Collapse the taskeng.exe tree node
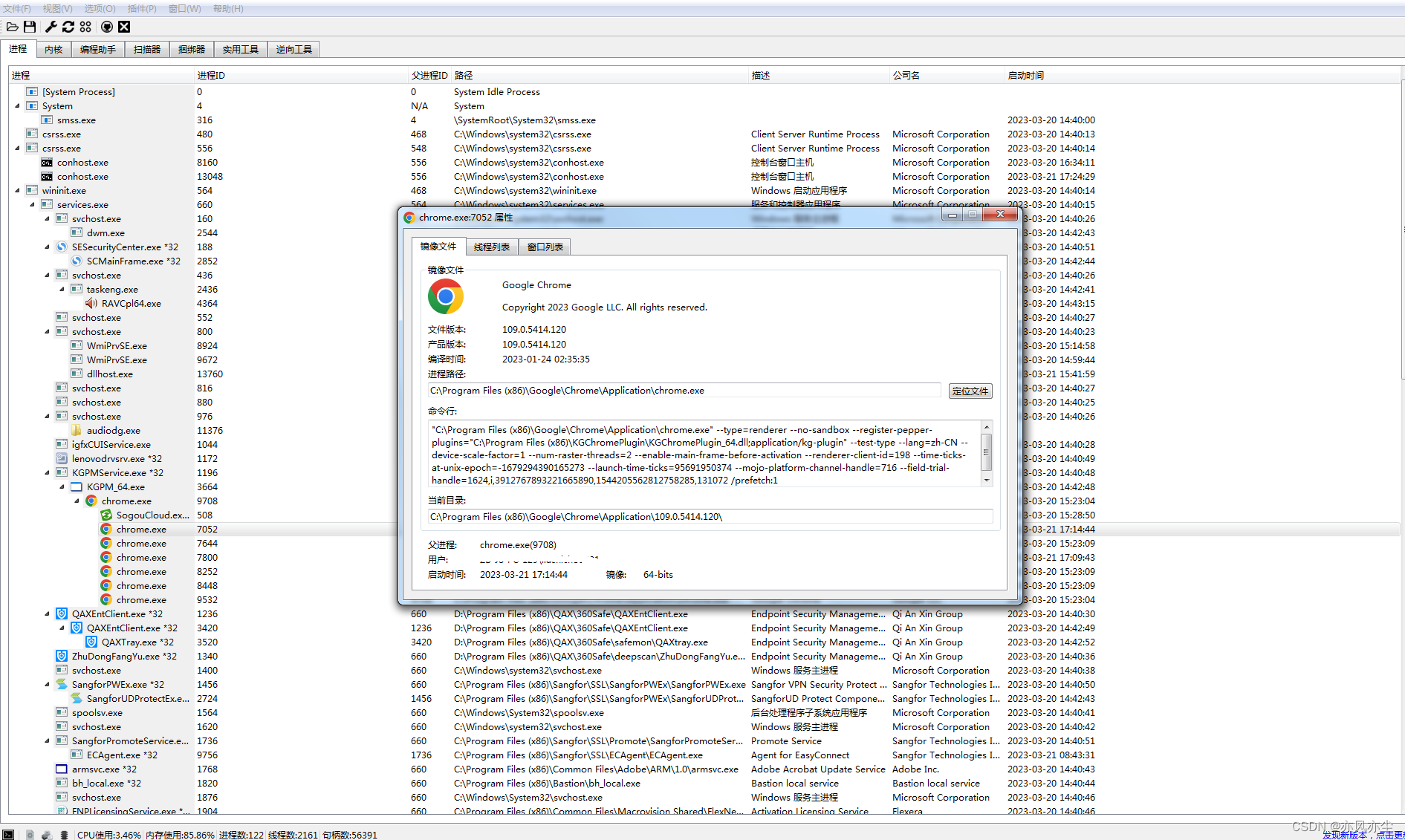 click(62, 289)
